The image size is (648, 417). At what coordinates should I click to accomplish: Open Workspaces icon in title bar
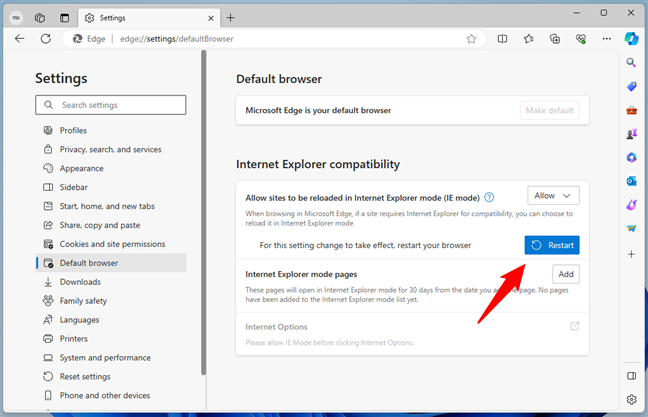40,18
